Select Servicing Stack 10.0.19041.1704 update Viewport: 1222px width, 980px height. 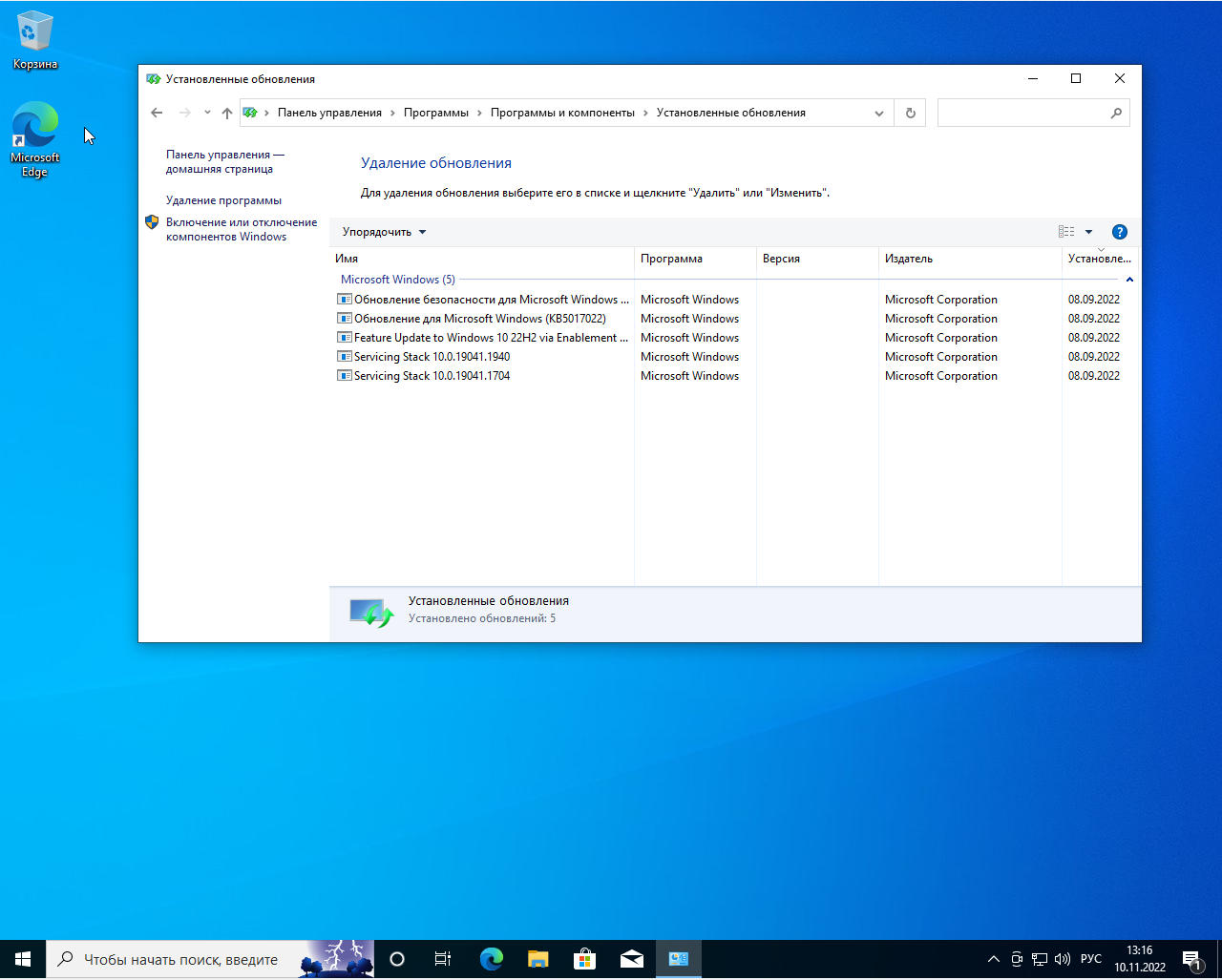click(x=735, y=376)
